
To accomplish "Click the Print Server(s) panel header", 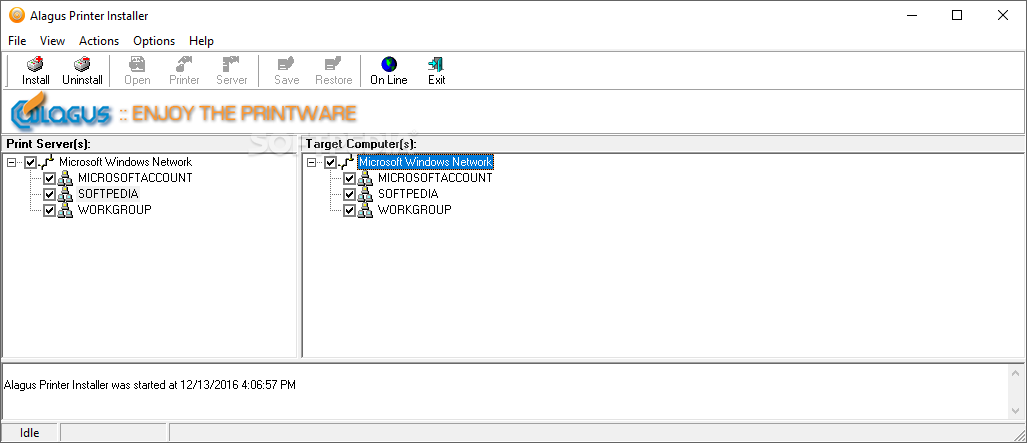I will [47, 144].
